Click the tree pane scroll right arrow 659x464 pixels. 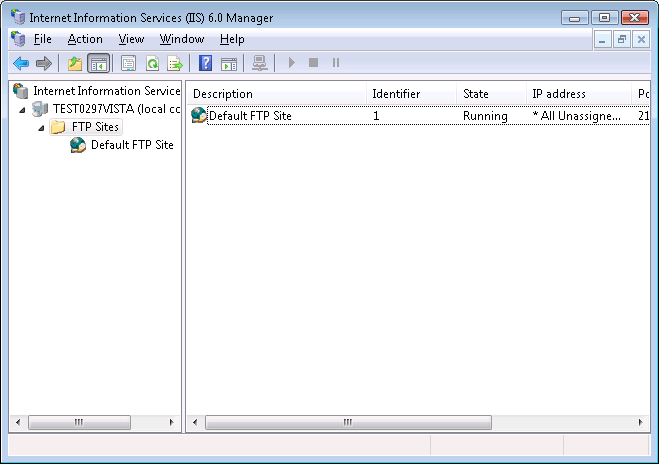coord(171,422)
